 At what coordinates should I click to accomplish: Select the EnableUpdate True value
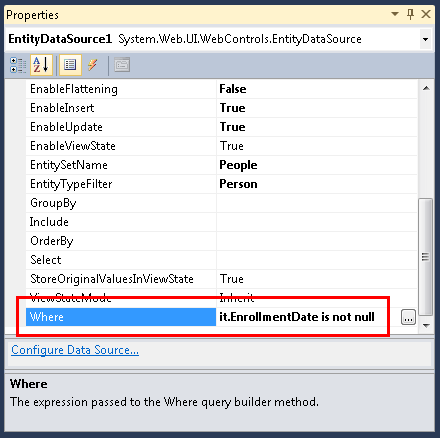click(x=317, y=127)
